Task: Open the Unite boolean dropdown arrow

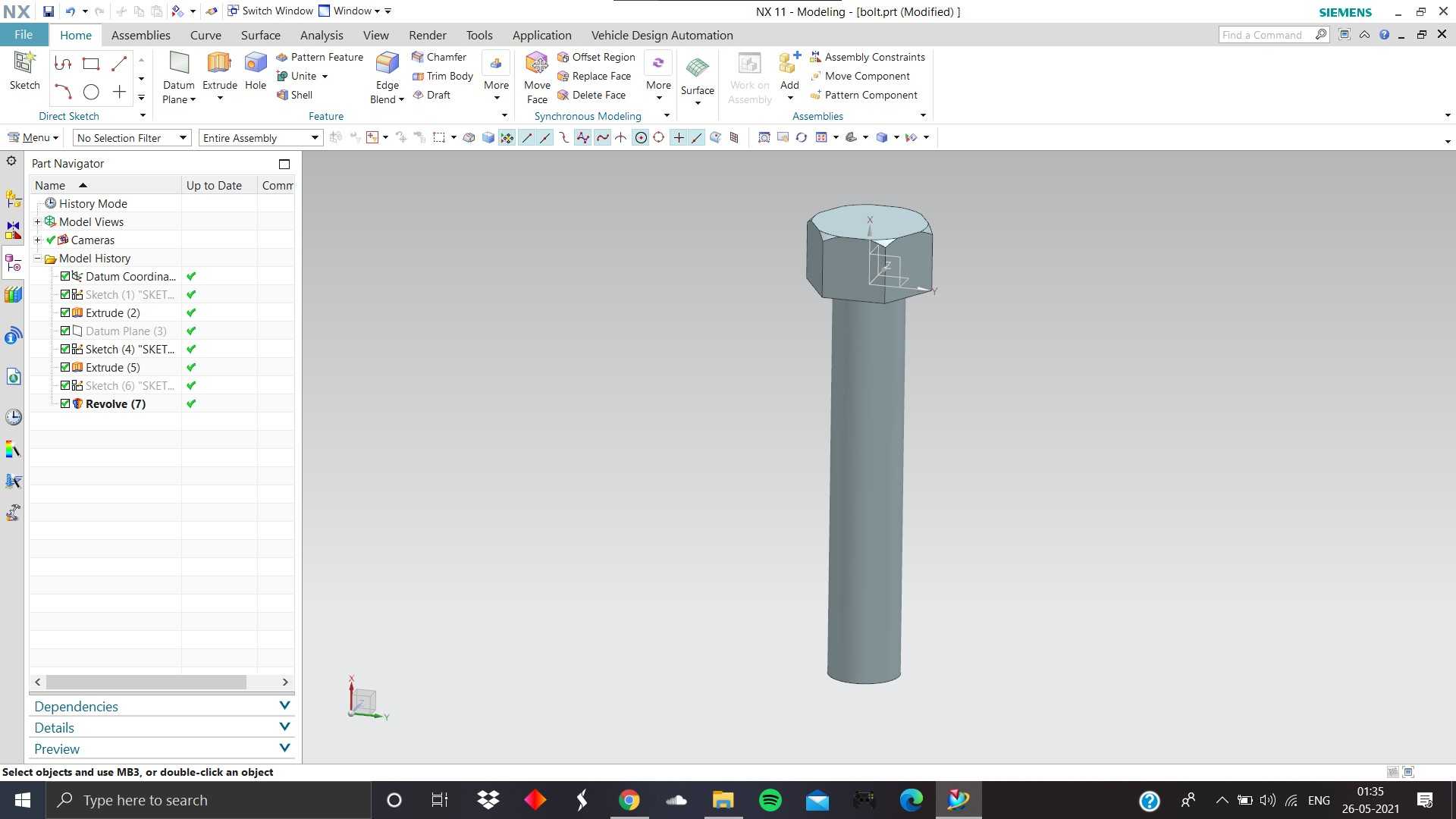Action: (325, 77)
